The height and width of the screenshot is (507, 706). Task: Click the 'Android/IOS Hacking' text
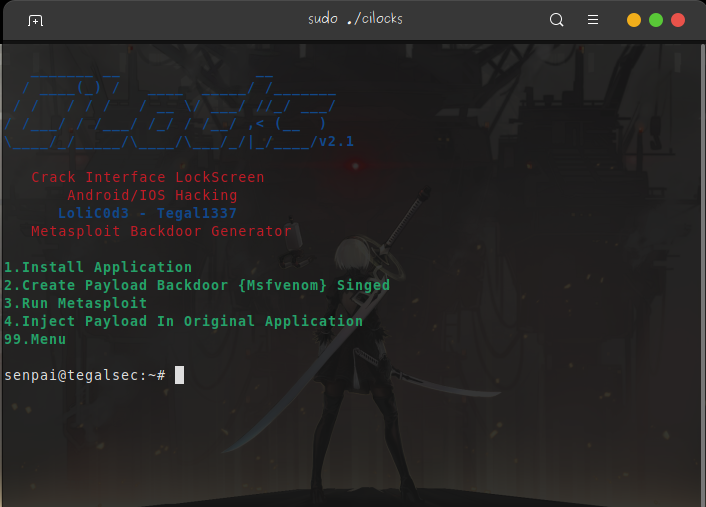click(x=152, y=195)
